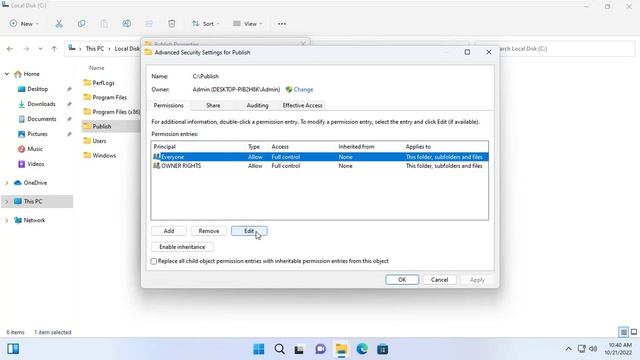Open the Windows Start menu
Screen dimensions: 640x360
pyautogui.click(x=259, y=349)
